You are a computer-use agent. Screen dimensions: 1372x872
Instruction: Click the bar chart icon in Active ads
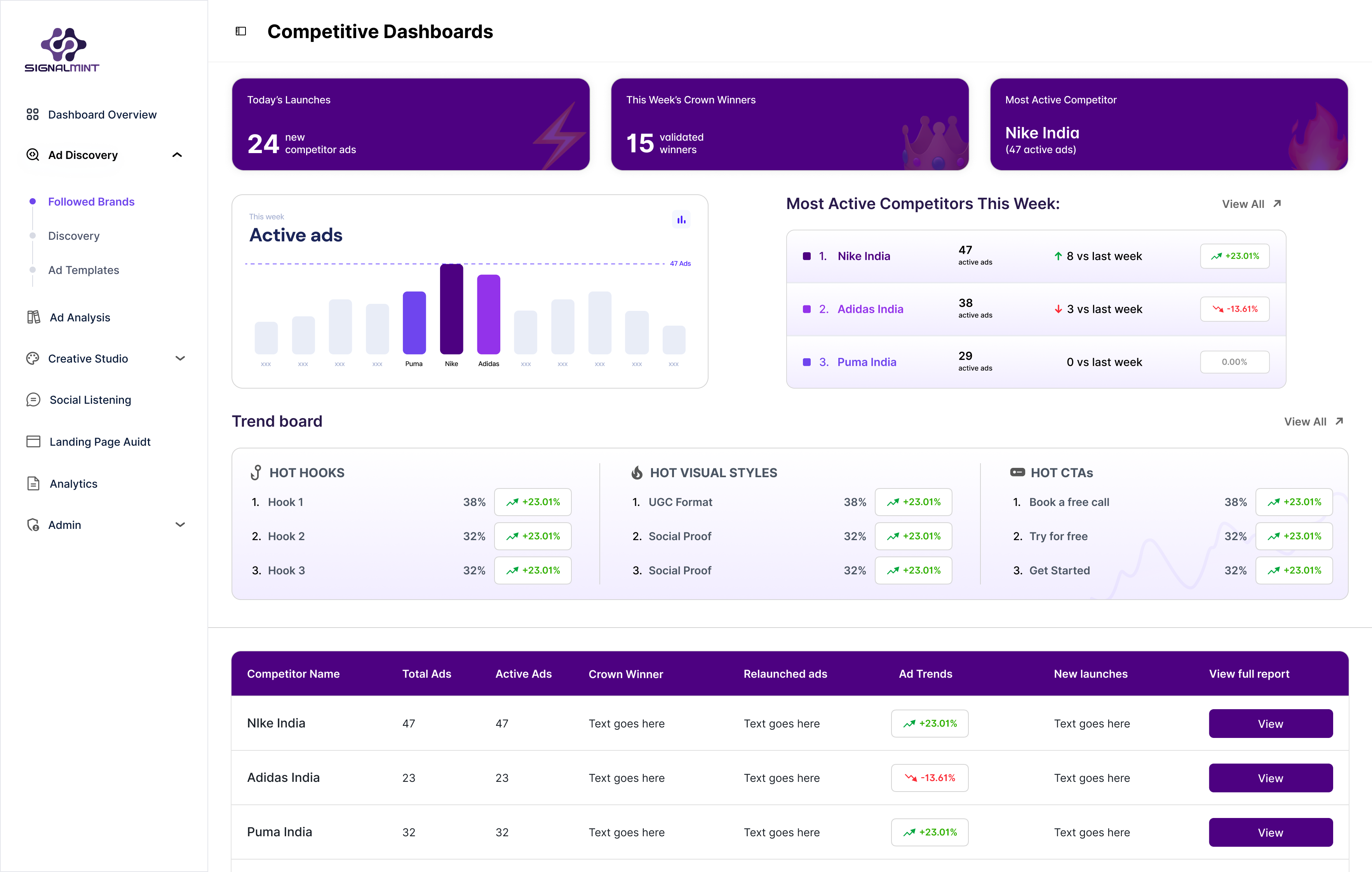pyautogui.click(x=681, y=220)
